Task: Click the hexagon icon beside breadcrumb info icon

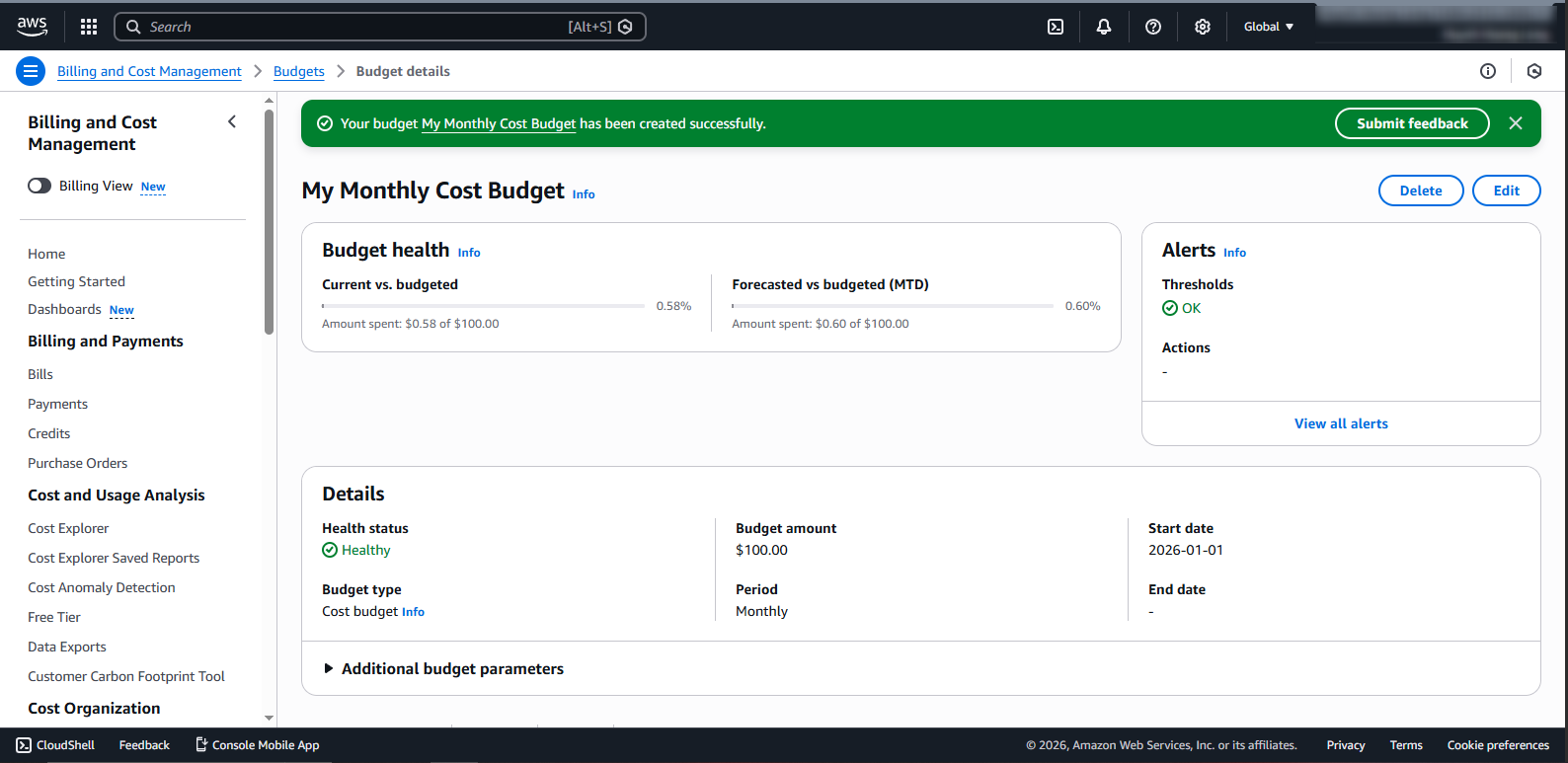Action: click(x=1534, y=71)
